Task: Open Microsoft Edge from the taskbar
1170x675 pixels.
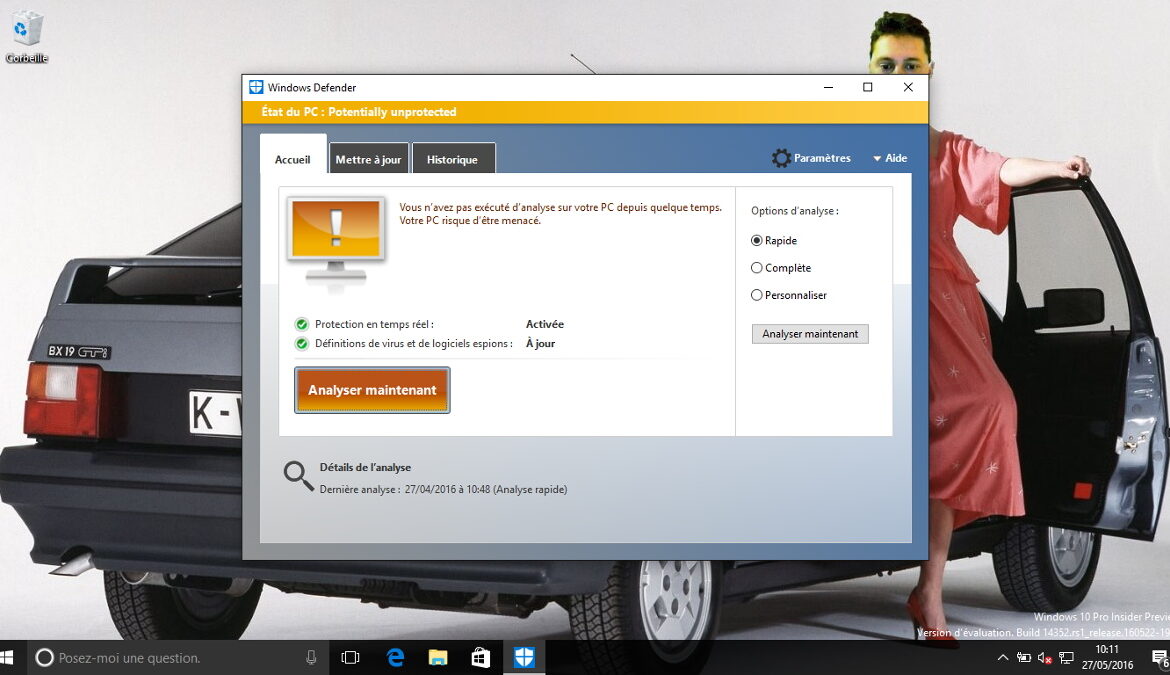Action: click(394, 658)
